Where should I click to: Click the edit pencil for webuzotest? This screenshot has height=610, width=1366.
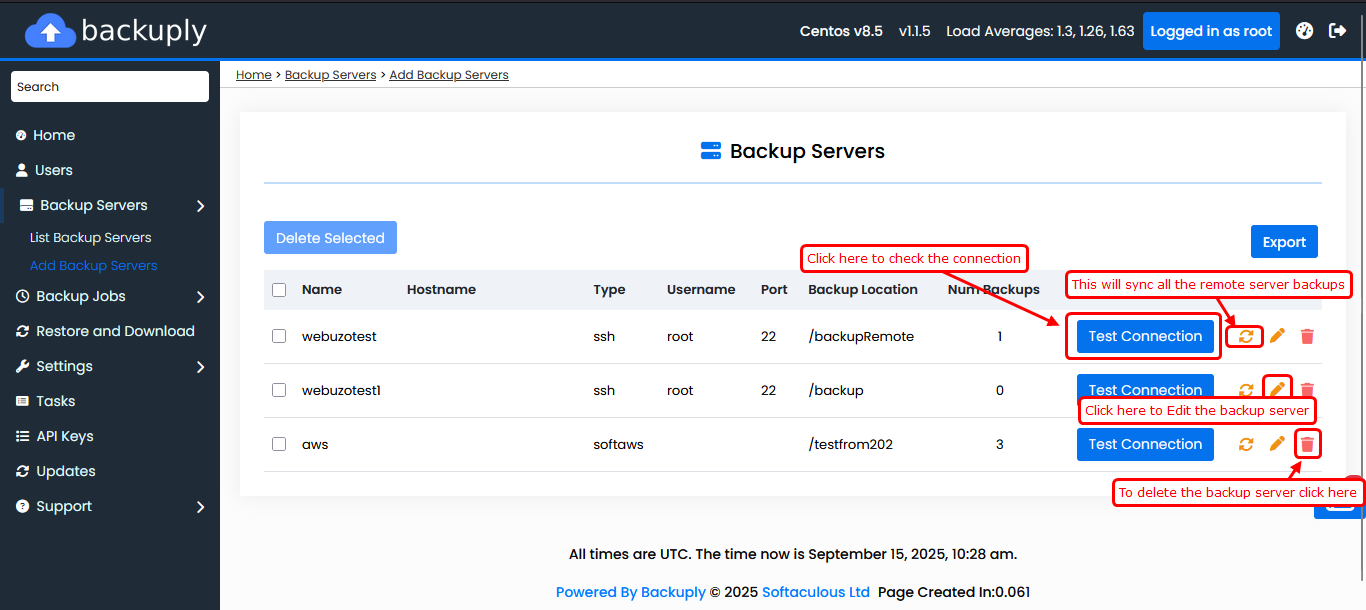(1277, 337)
